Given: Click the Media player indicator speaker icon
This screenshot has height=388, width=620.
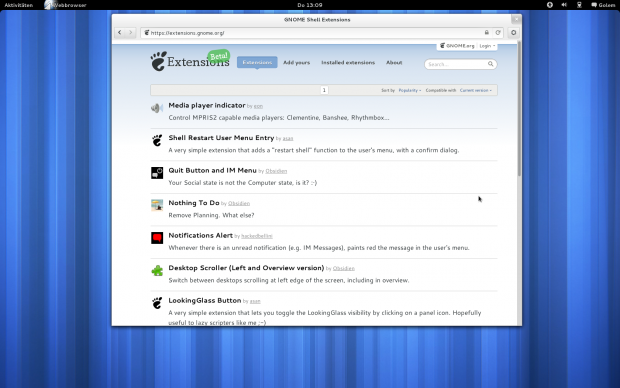Looking at the screenshot, I should (x=157, y=108).
